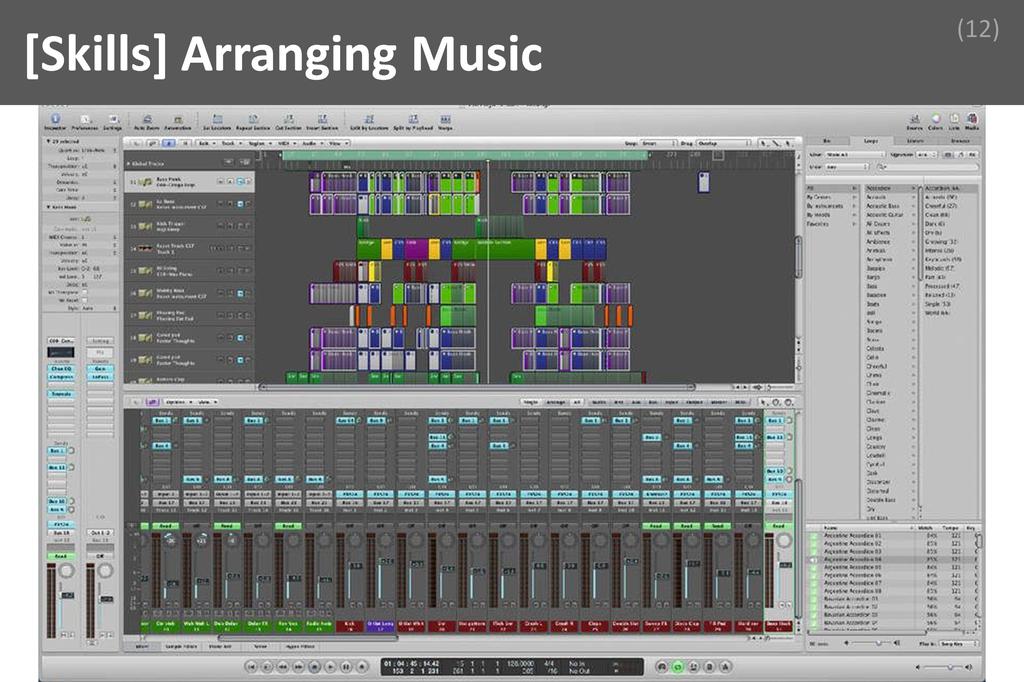The image size is (1024, 682).
Task: Open the Browser tab in the media area
Action: pos(959,140)
